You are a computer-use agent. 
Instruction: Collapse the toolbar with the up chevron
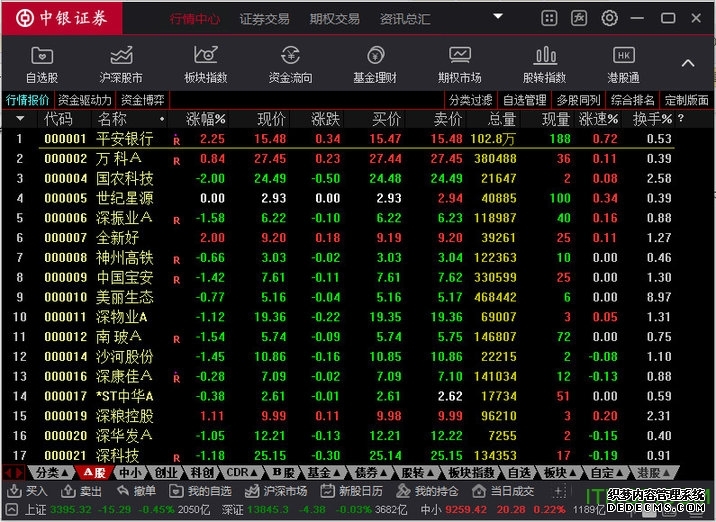coord(688,63)
